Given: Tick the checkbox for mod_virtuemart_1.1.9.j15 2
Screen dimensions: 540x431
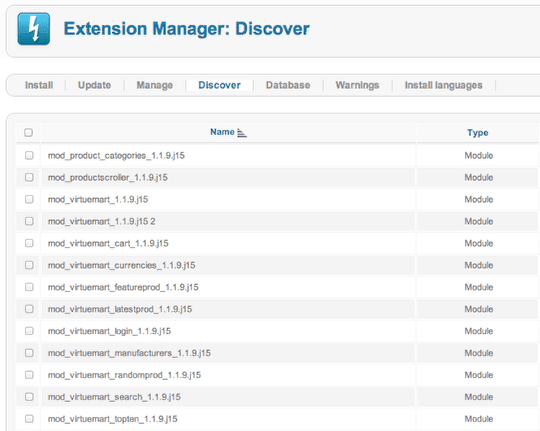Looking at the screenshot, I should pyautogui.click(x=29, y=221).
